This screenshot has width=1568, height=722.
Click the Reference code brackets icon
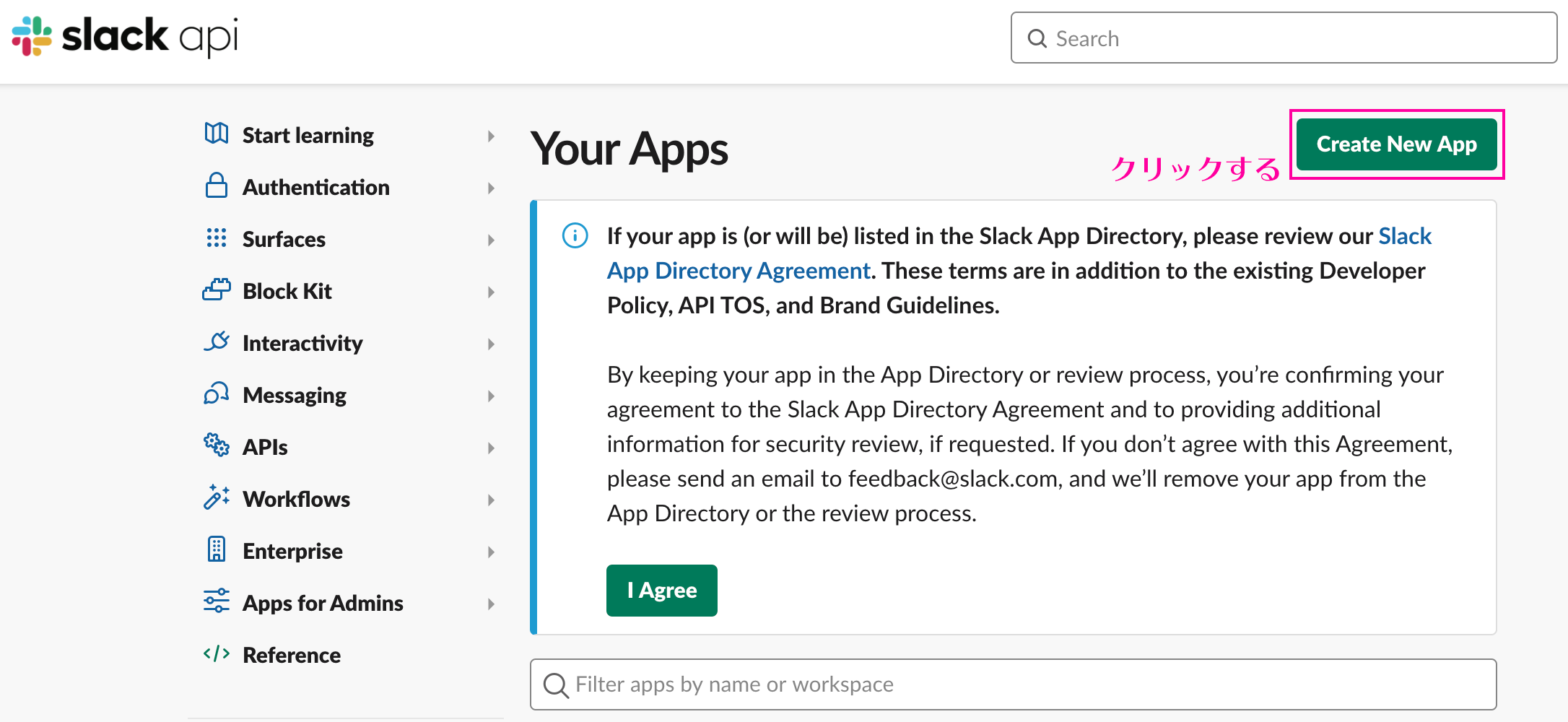click(x=216, y=654)
